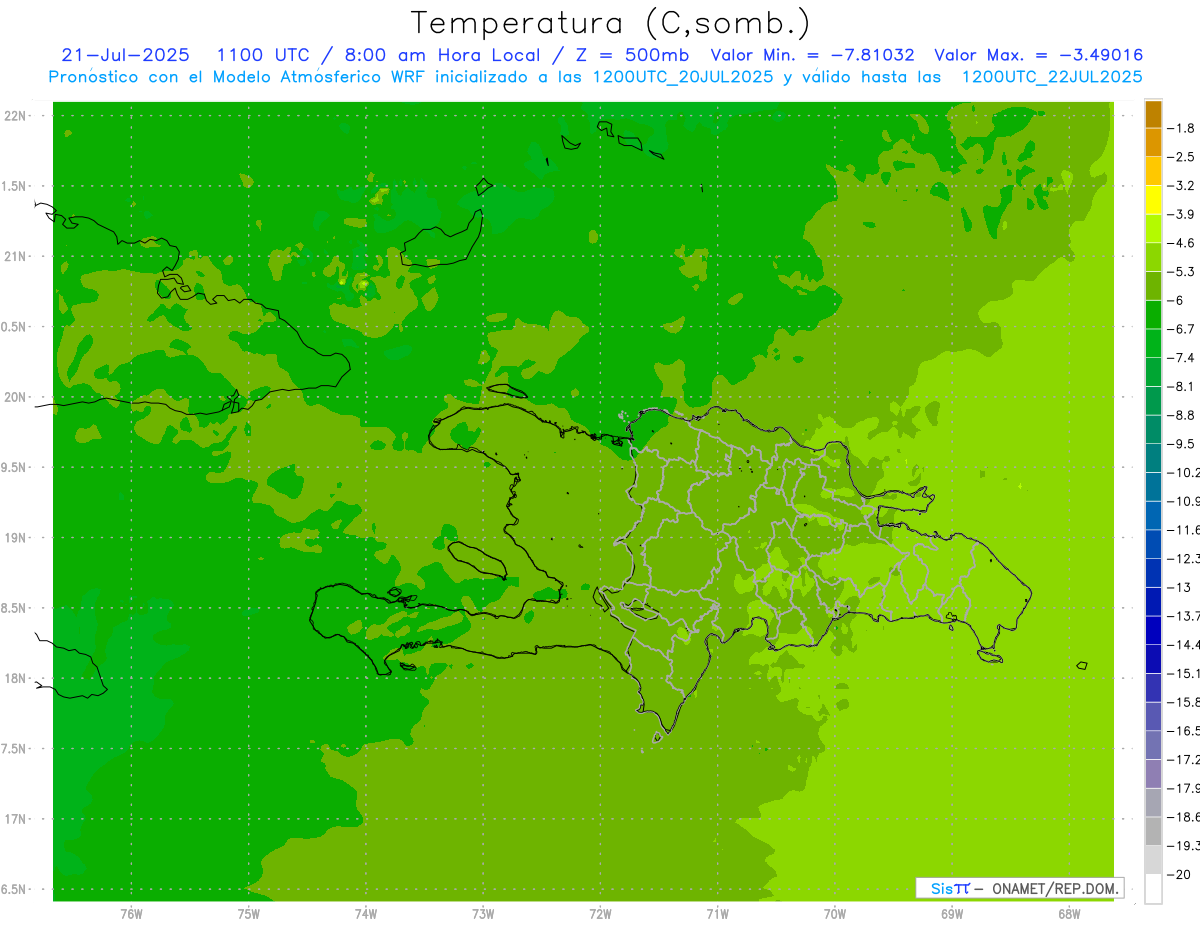Click the title 'Temperatura (C,somb.)'
This screenshot has height=927, width=1200.
pos(610,23)
